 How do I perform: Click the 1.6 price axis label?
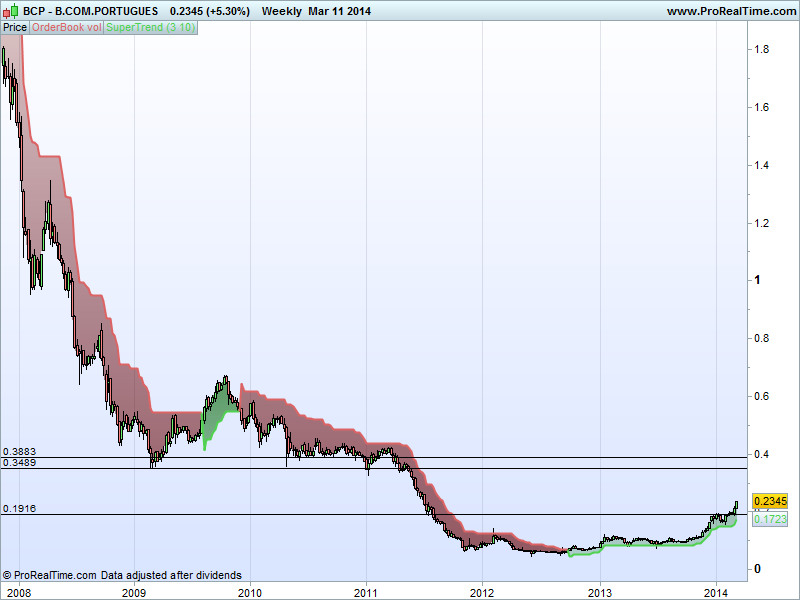[762, 107]
